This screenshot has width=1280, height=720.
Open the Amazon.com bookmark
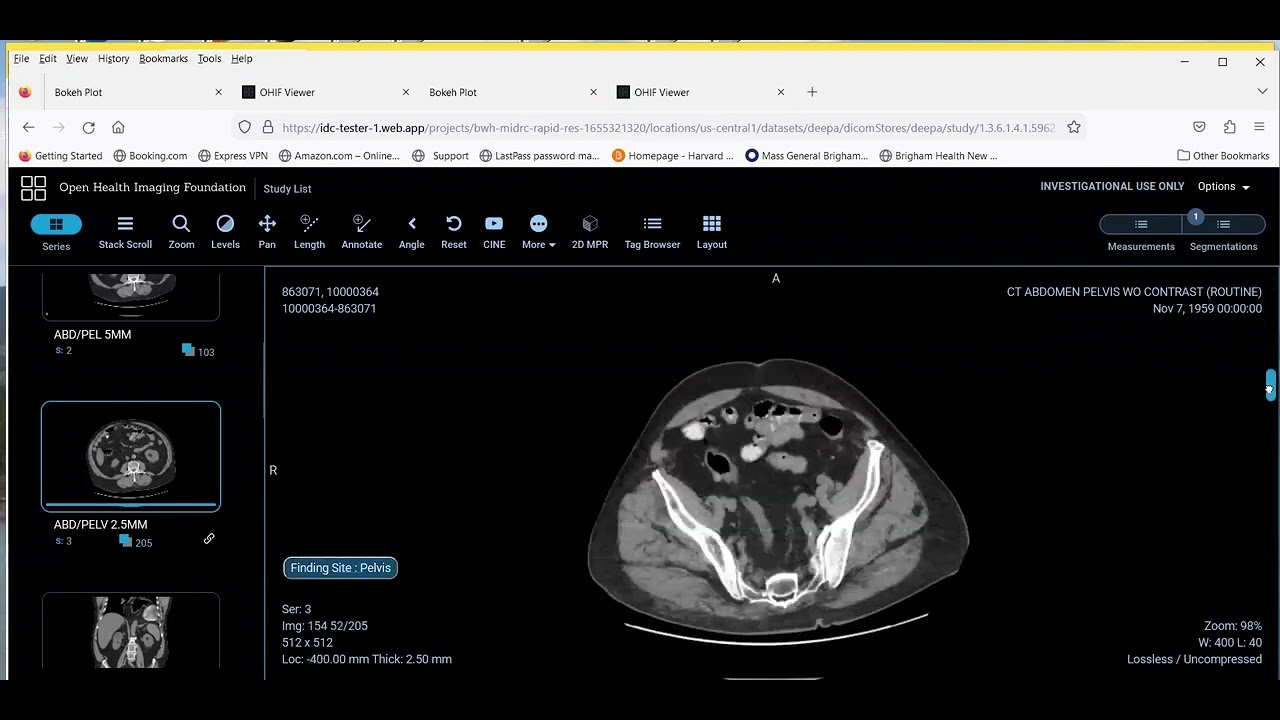[339, 156]
